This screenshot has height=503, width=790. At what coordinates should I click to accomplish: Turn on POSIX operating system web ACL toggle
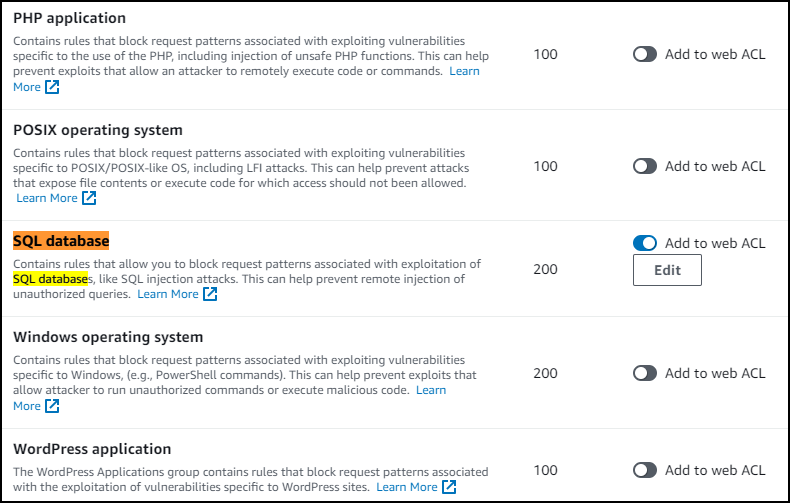tap(645, 166)
